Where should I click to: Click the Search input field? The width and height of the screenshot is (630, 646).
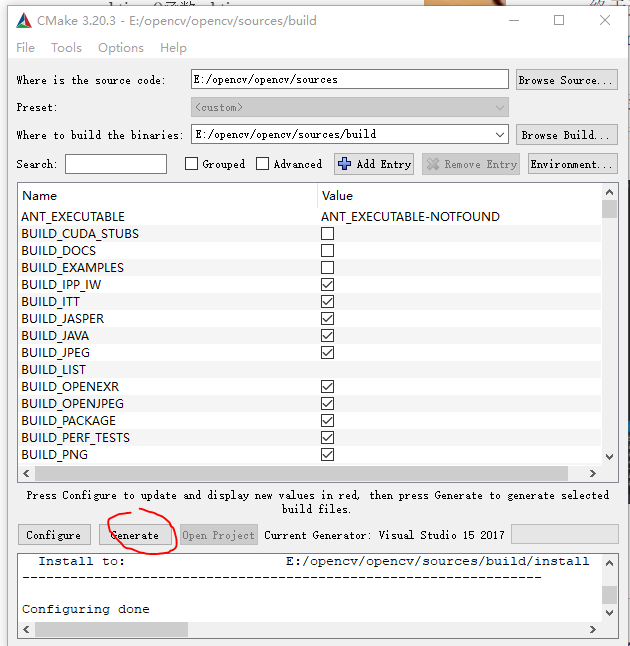[116, 164]
